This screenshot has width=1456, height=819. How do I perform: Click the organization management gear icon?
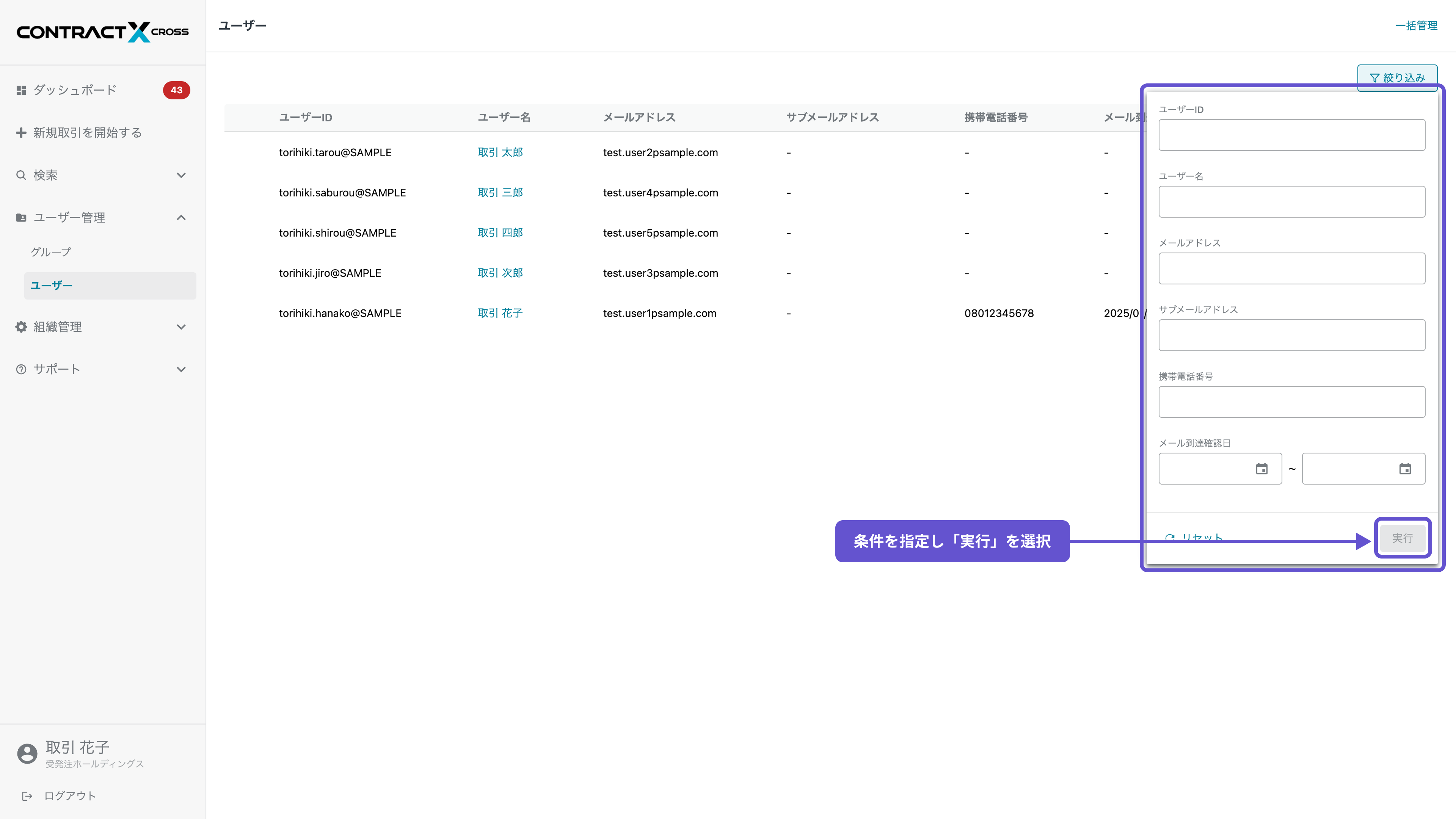point(21,327)
